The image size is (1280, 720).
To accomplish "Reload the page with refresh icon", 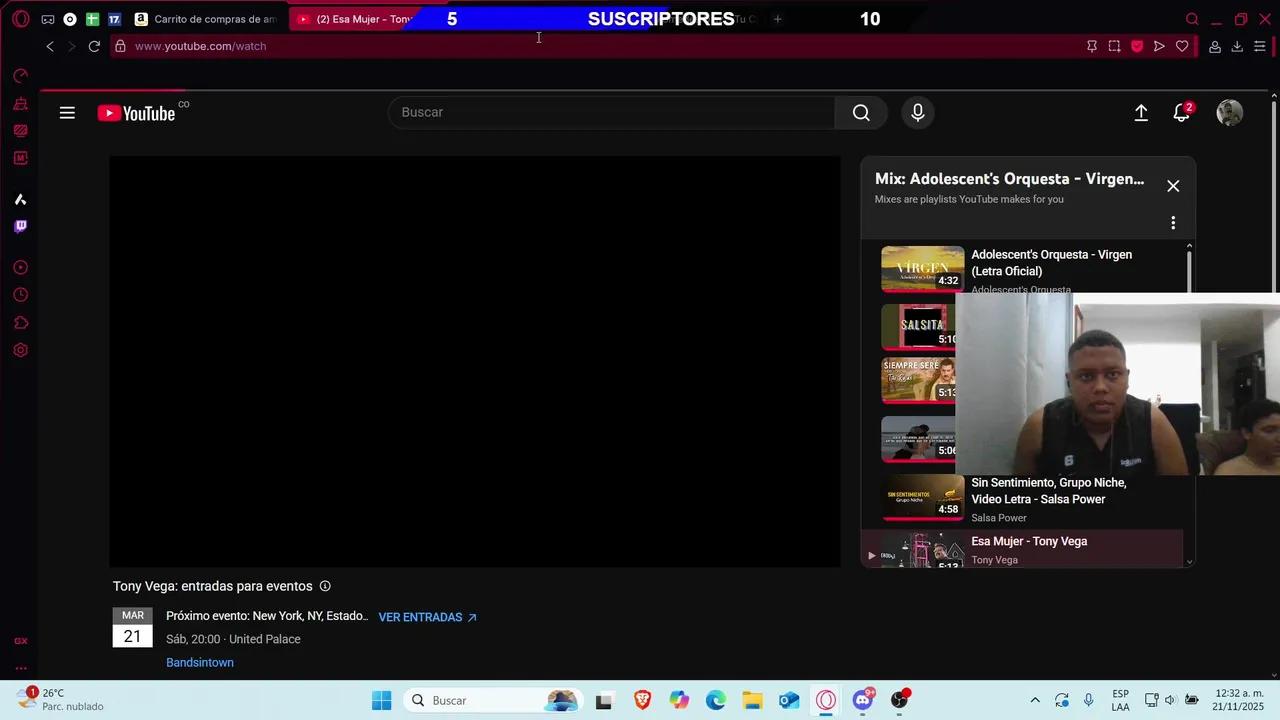I will tap(94, 46).
